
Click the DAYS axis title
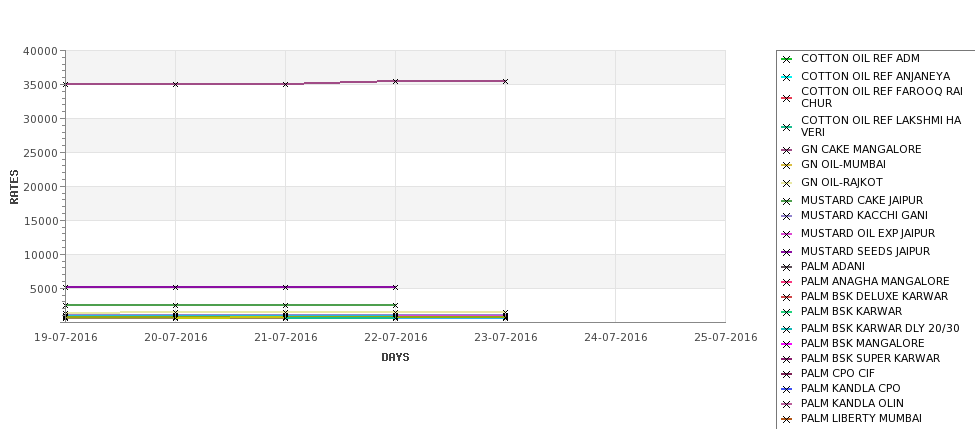395,358
